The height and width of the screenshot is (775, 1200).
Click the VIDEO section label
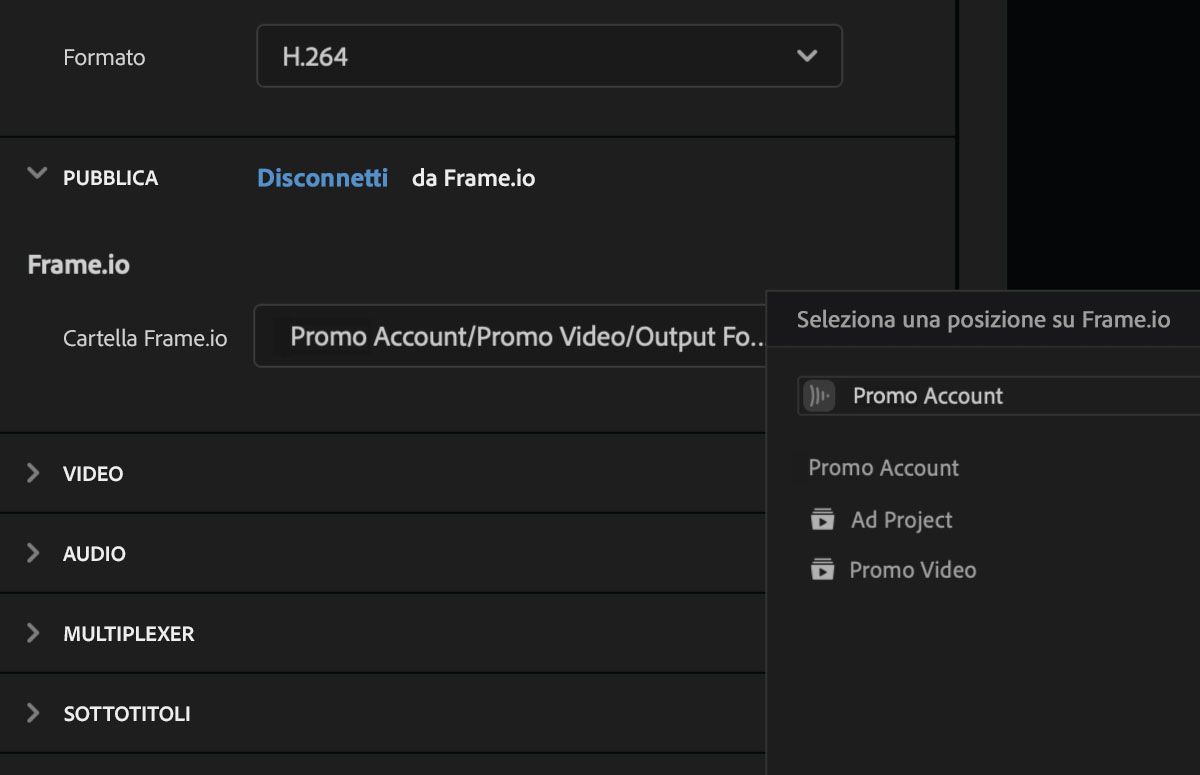coord(93,474)
